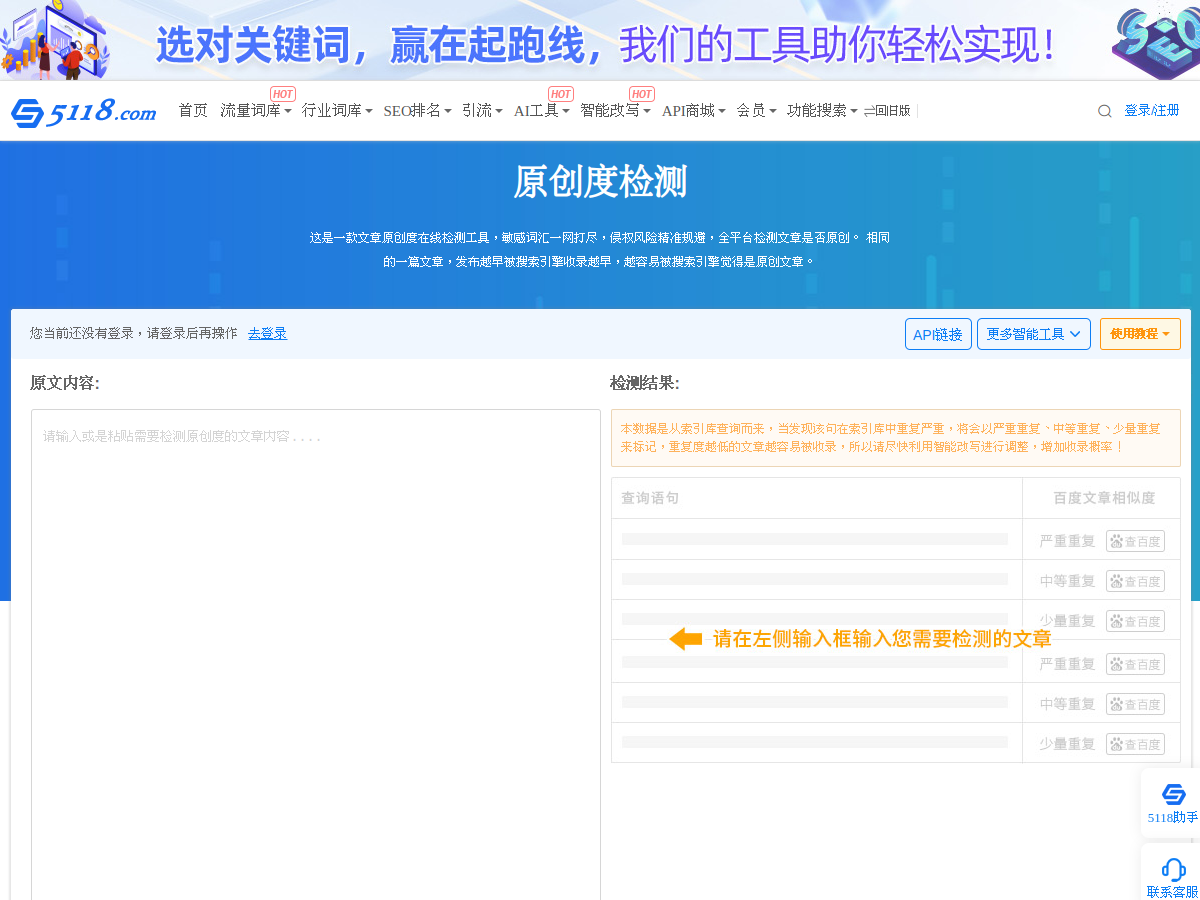Image resolution: width=1200 pixels, height=900 pixels.
Task: Open 联系客服 headset icon
Action: click(1173, 877)
